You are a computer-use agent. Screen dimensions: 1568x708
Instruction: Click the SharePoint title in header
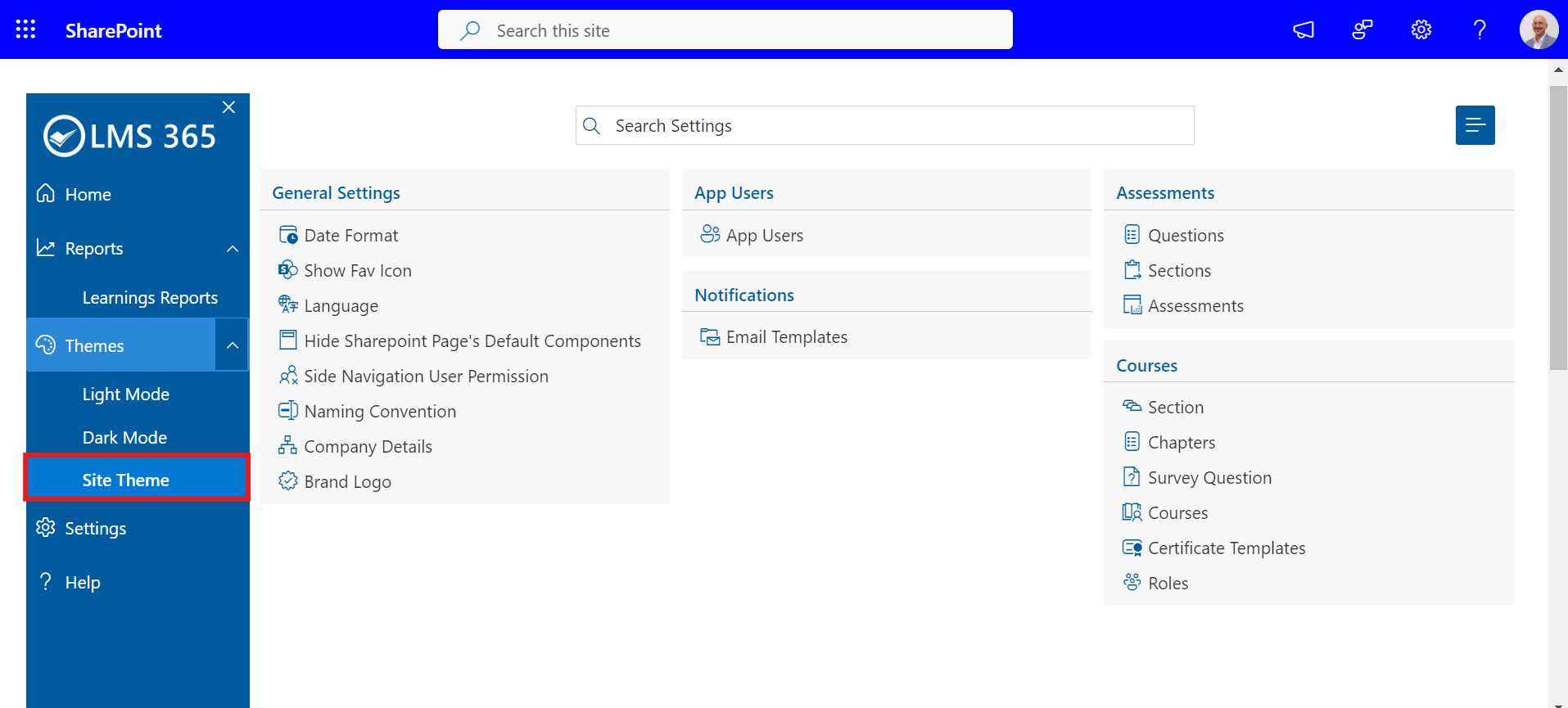coord(114,31)
